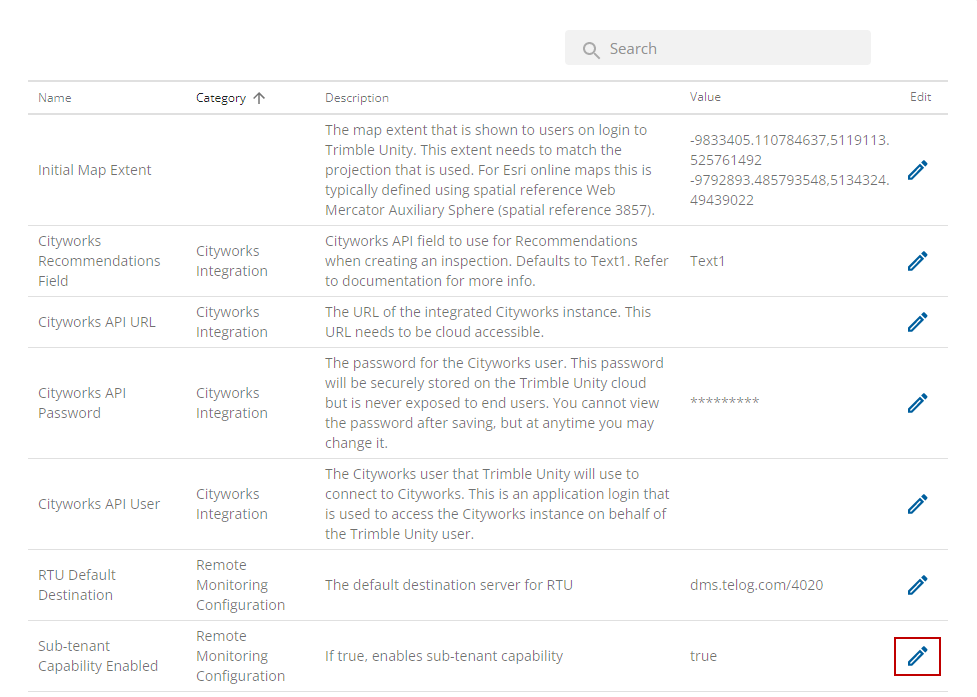Select the Value column header
The image size is (977, 697).
click(705, 97)
